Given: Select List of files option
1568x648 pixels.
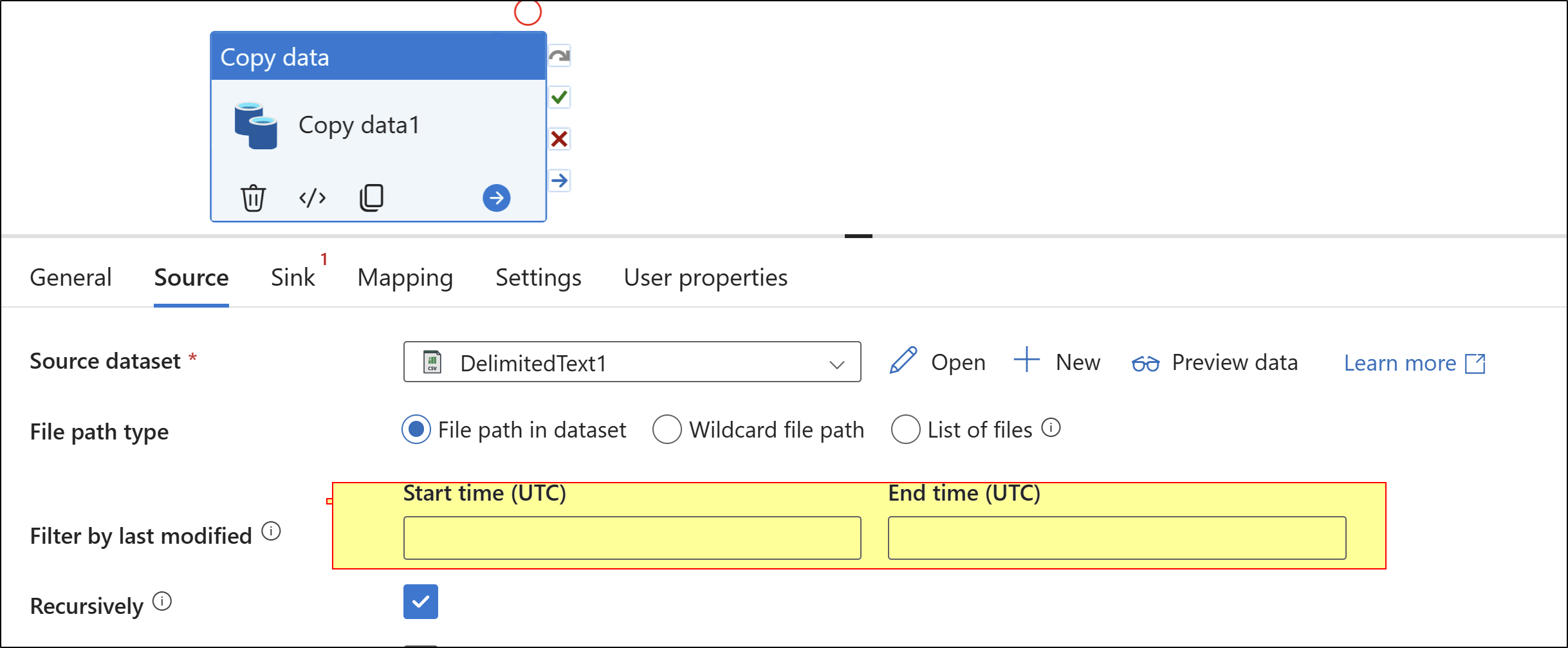Looking at the screenshot, I should pyautogui.click(x=905, y=429).
